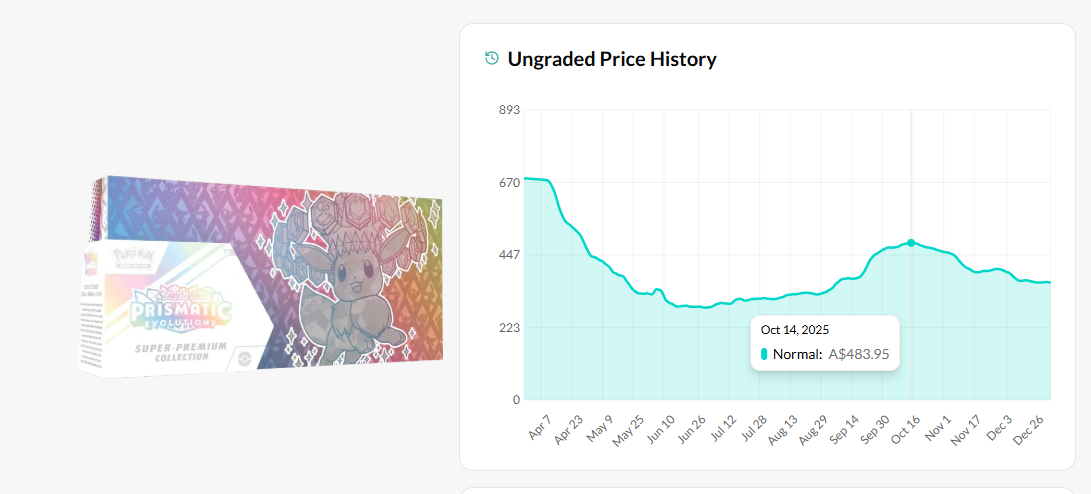Click the 447 price axis label
The height and width of the screenshot is (494, 1091).
(x=509, y=255)
